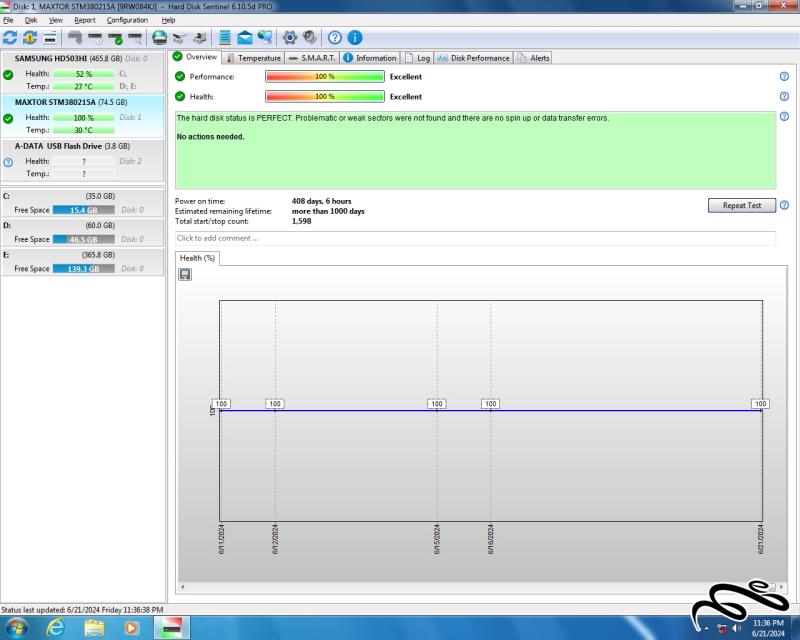This screenshot has height=640, width=800.
Task: Click the drive icon with green checkmark
Action: [115, 38]
